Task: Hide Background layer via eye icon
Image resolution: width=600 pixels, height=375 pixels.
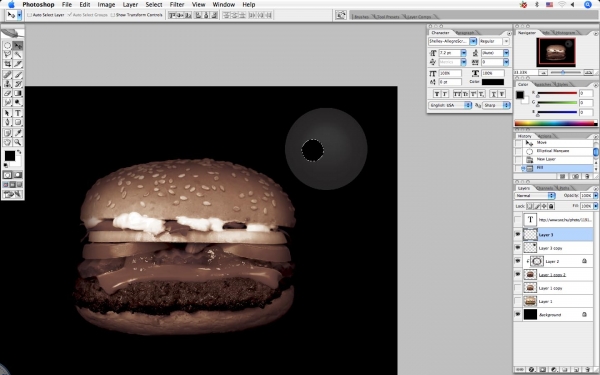Action: pos(517,314)
